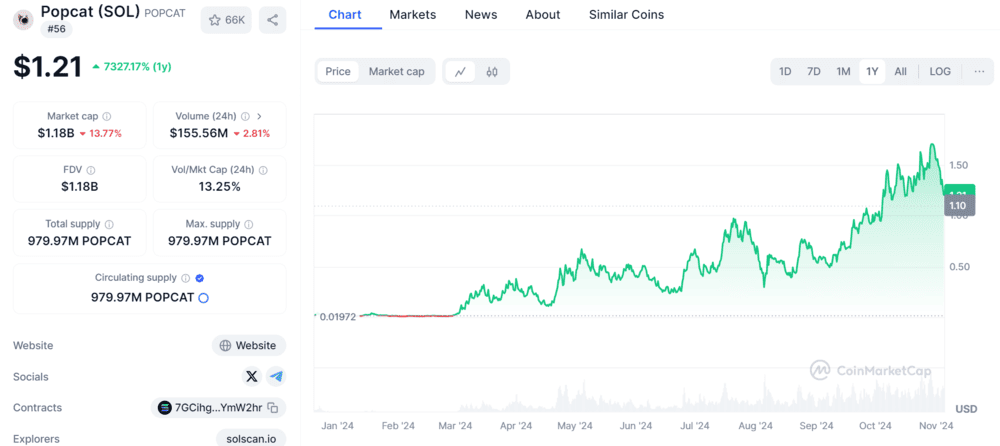This screenshot has height=446, width=1000.
Task: Show Market cap info tooltip icon
Action: coord(107,117)
